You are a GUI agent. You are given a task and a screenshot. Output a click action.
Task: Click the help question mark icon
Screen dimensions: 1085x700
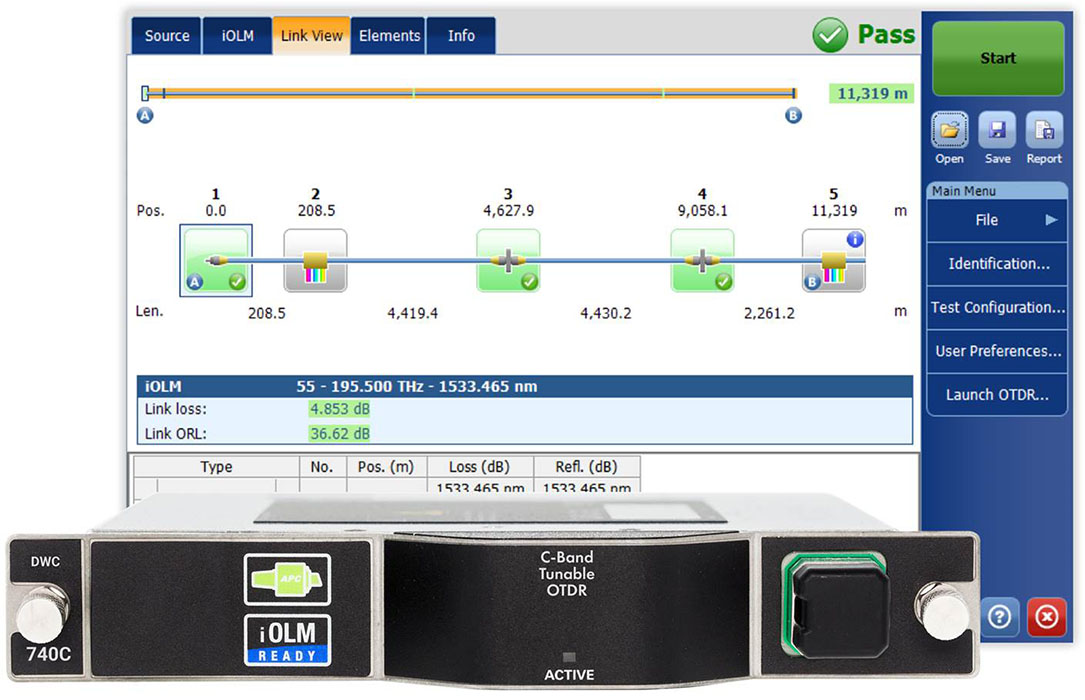[x=999, y=616]
